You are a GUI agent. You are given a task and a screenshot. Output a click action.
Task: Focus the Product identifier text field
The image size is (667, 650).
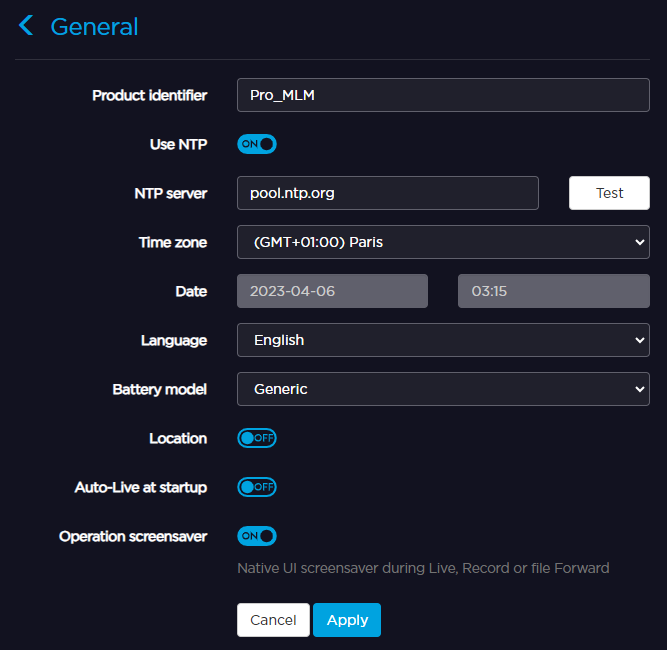[443, 95]
